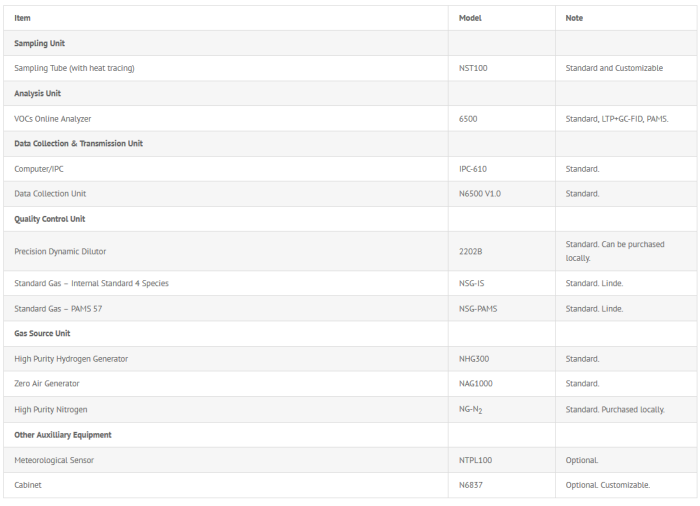Click the VOCs Online Analyzer item
The image size is (700, 506).
[x=53, y=119]
